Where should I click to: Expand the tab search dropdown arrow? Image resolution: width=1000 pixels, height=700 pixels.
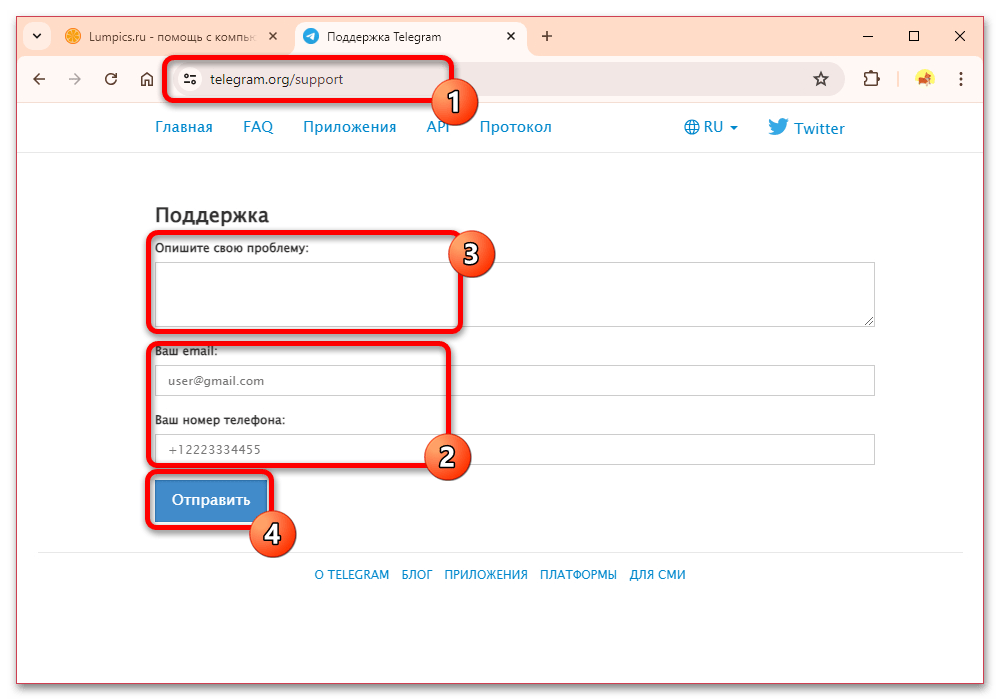tap(37, 36)
